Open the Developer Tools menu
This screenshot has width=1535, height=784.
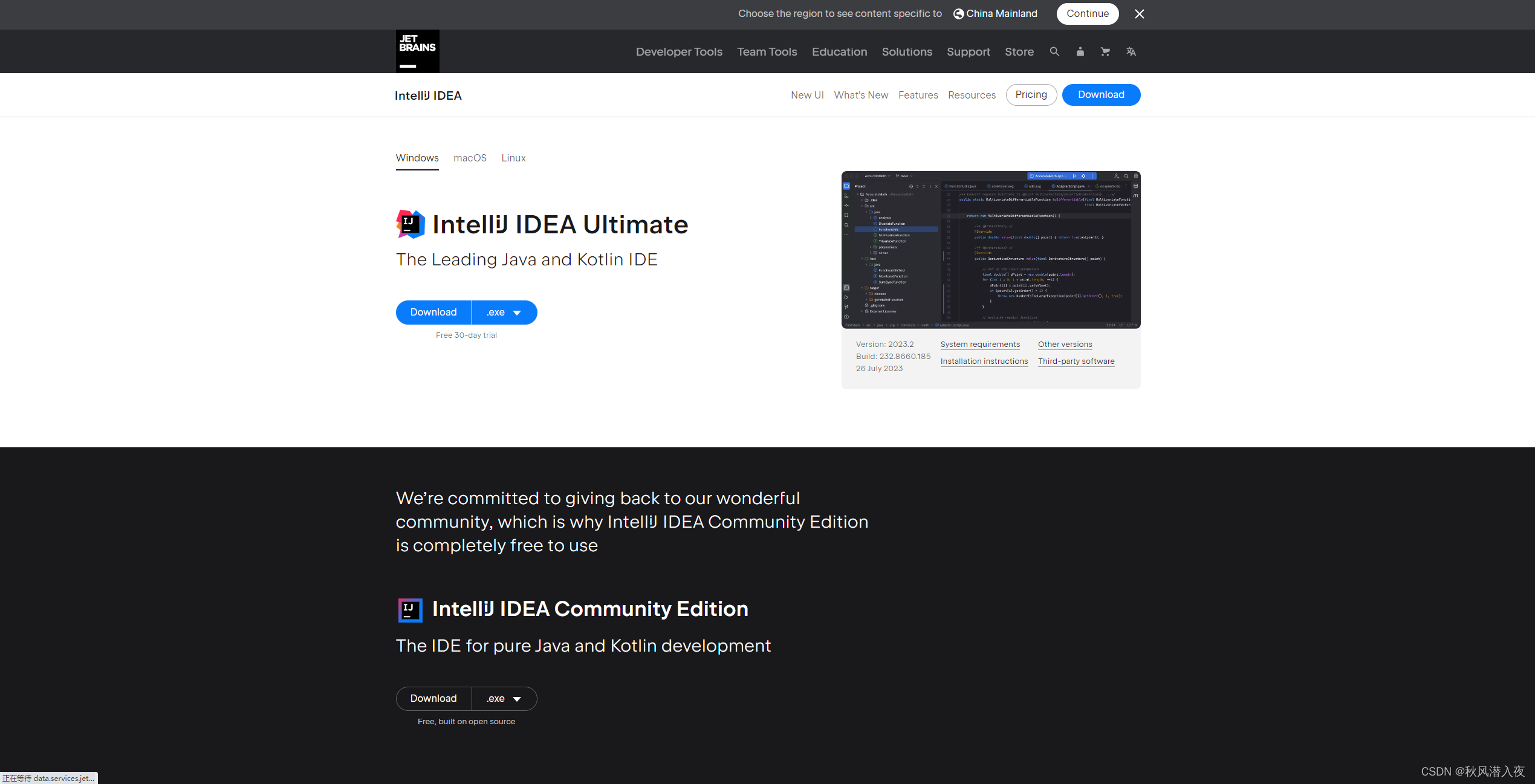point(678,51)
